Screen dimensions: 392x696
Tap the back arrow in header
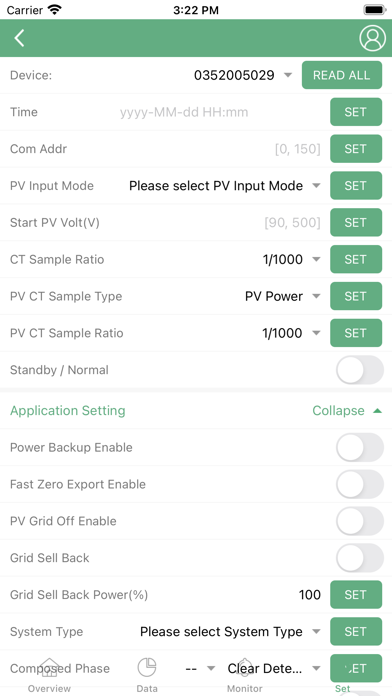coord(19,38)
